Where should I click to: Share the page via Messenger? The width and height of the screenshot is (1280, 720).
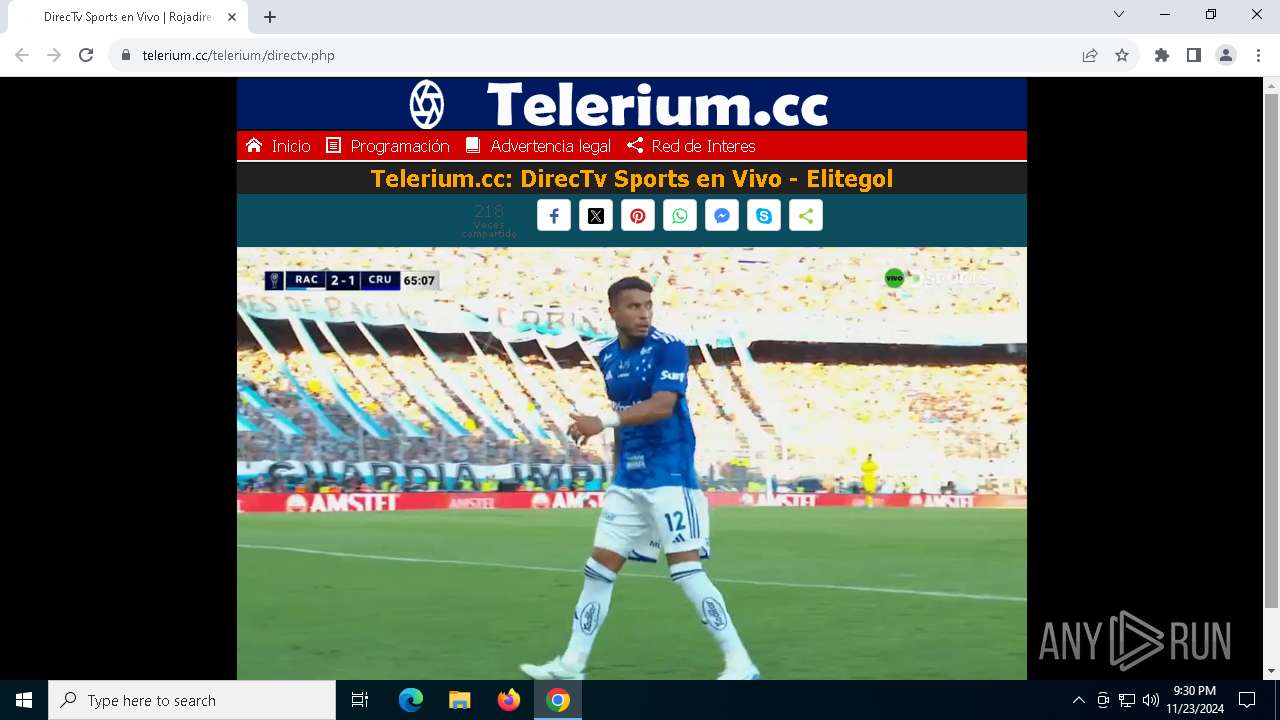[x=722, y=216]
